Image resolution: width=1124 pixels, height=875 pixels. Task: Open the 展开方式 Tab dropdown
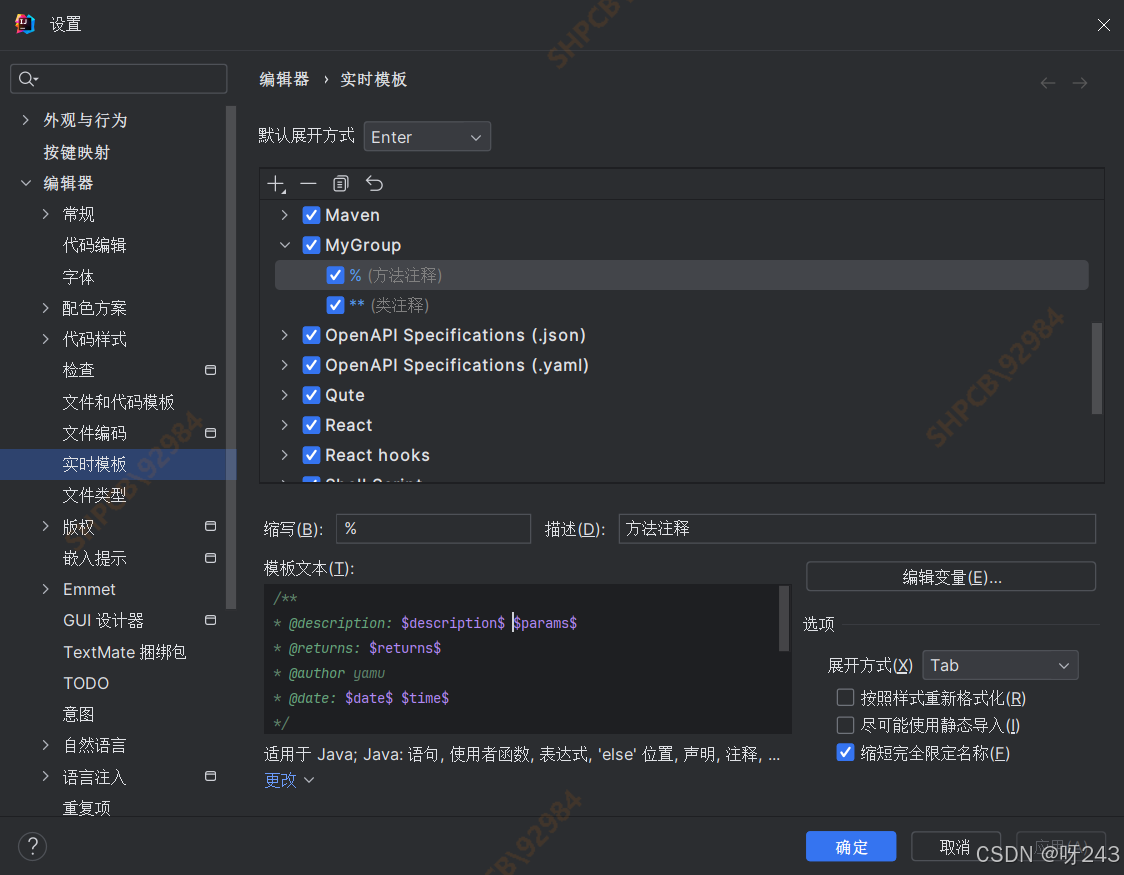click(1000, 664)
